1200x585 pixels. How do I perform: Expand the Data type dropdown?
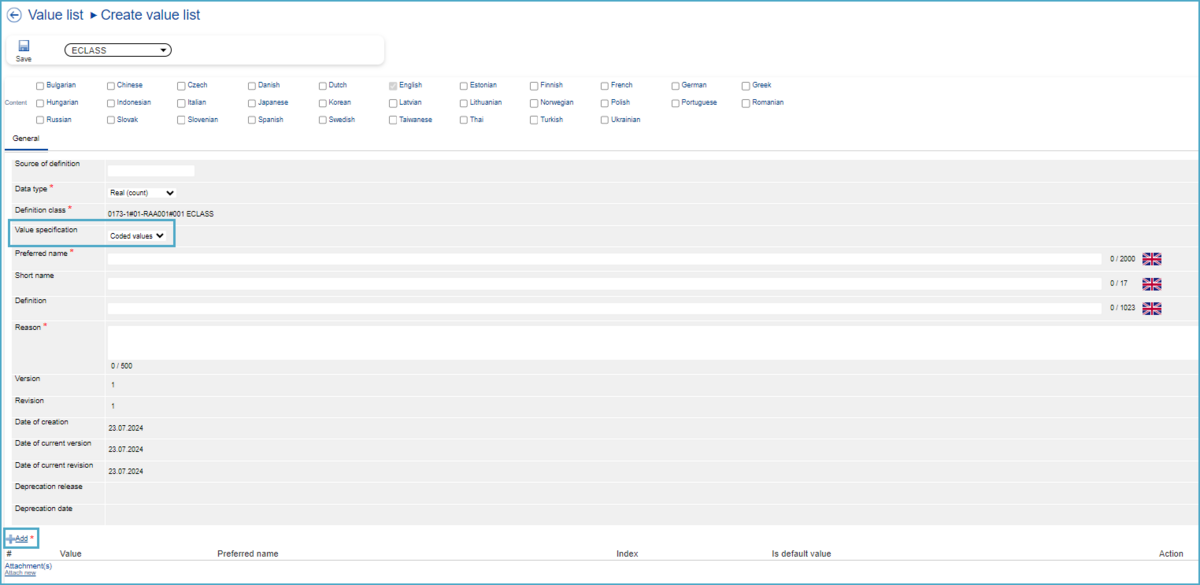pyautogui.click(x=142, y=192)
